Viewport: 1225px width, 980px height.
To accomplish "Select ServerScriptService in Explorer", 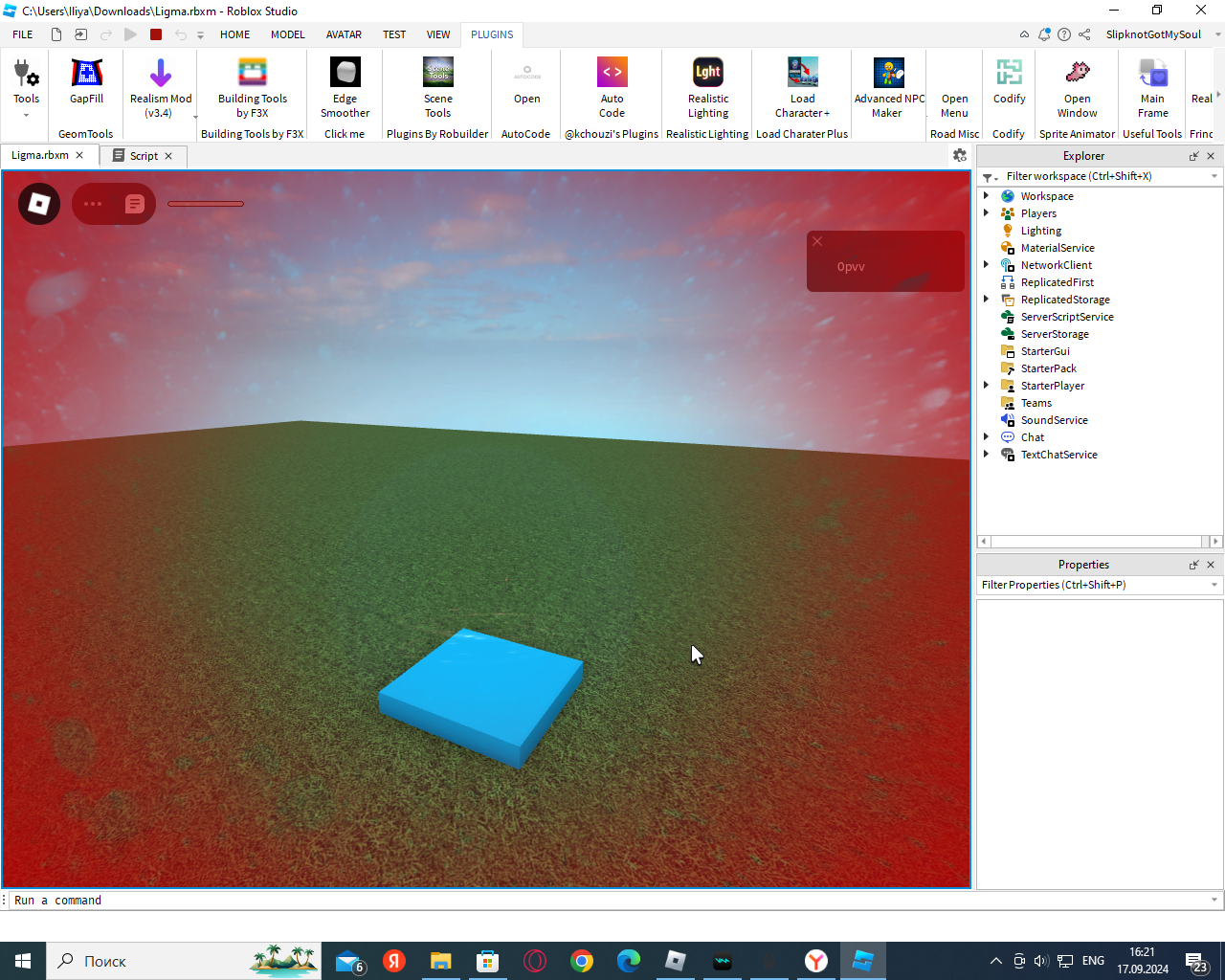I will (x=1067, y=317).
